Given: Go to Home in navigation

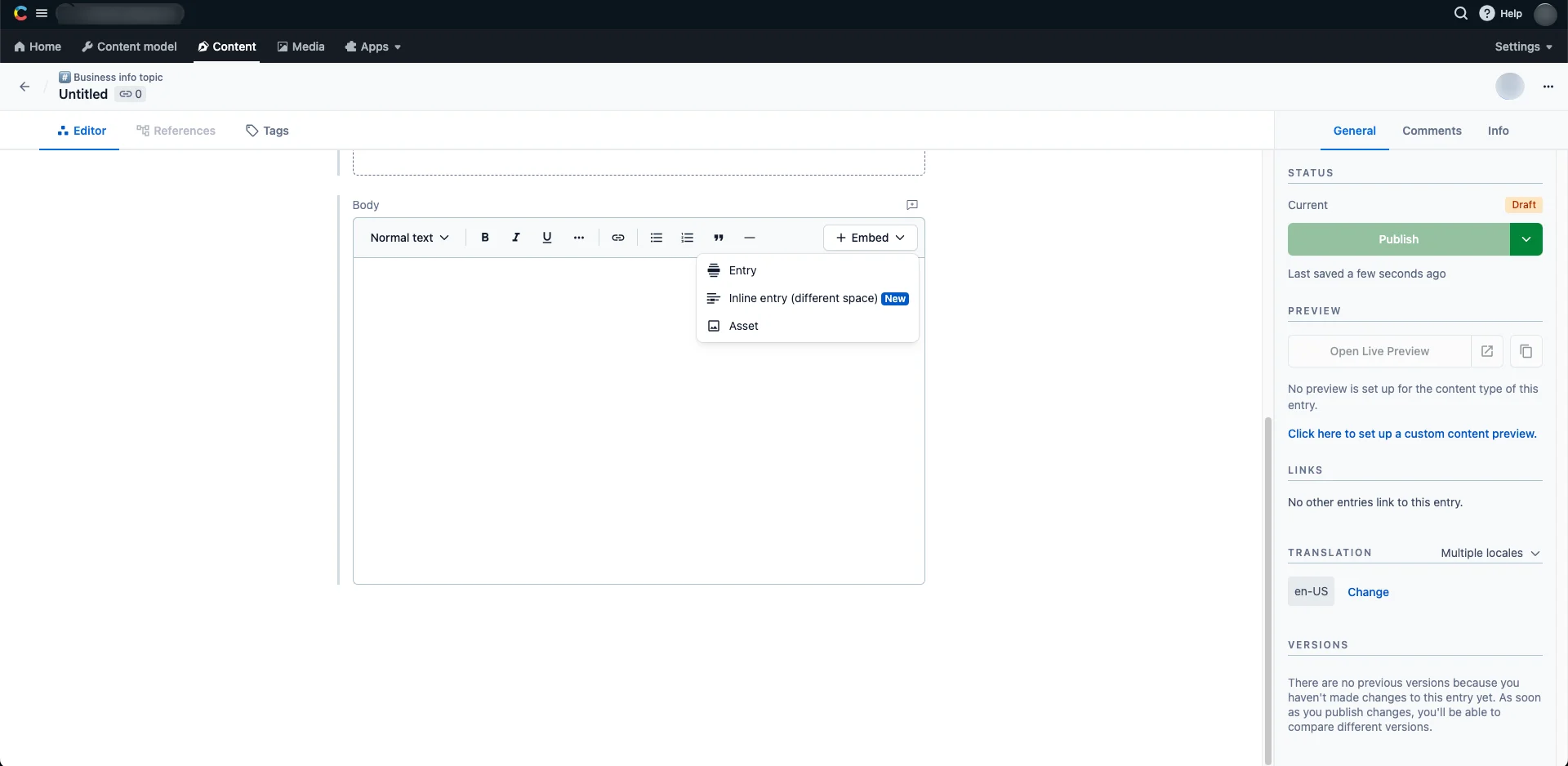Looking at the screenshot, I should pyautogui.click(x=38, y=47).
